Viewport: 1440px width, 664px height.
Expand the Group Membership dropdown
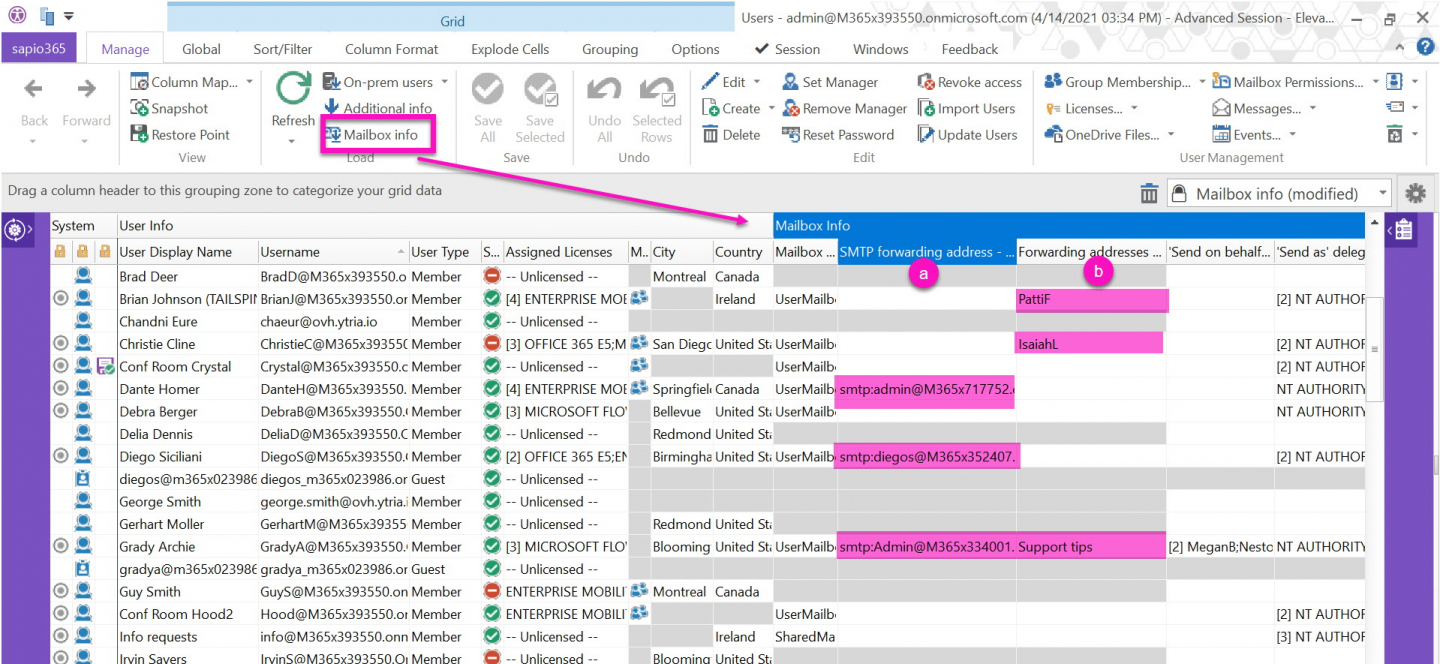point(1202,82)
